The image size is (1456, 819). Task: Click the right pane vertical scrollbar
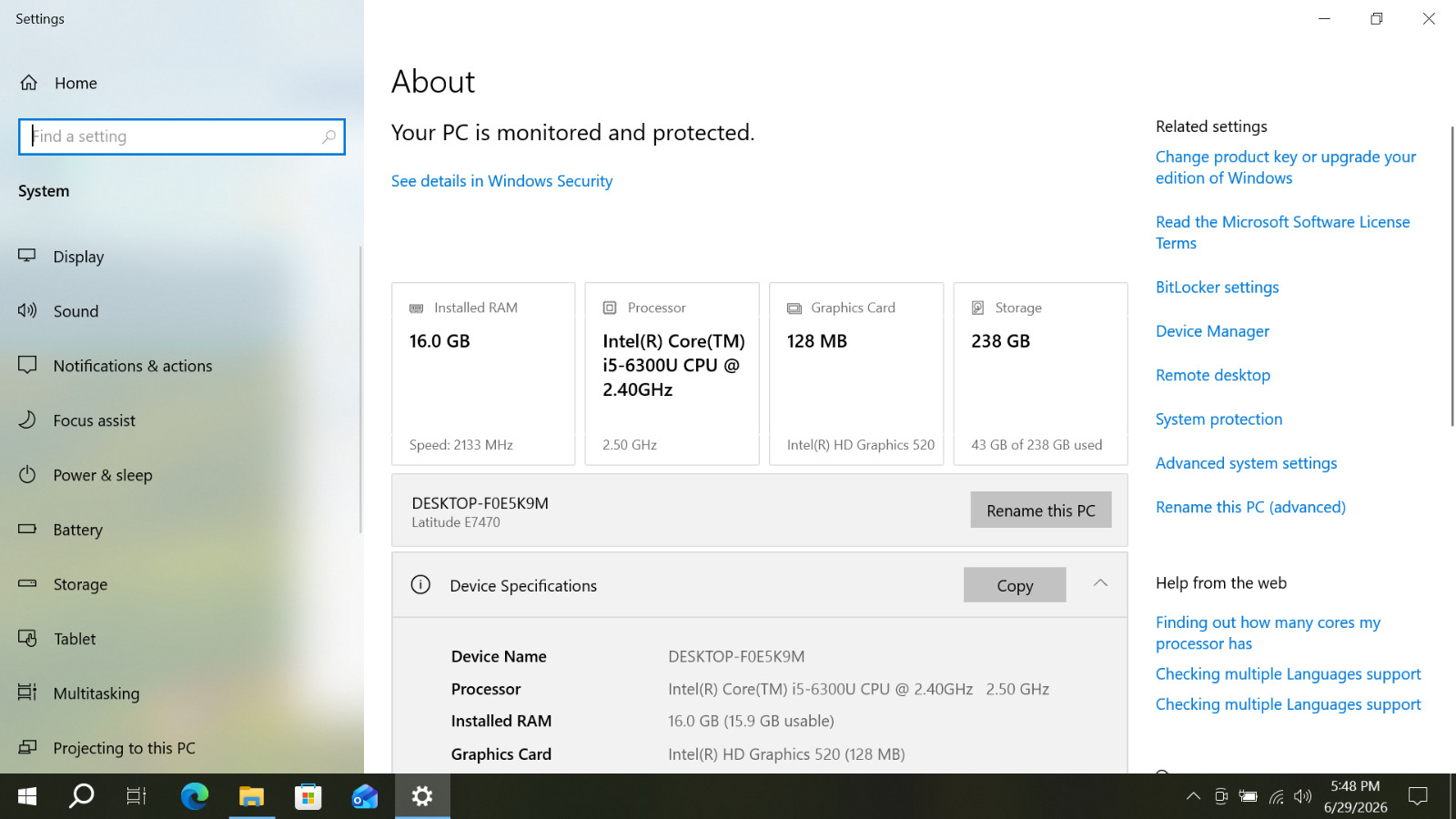[x=1452, y=276]
